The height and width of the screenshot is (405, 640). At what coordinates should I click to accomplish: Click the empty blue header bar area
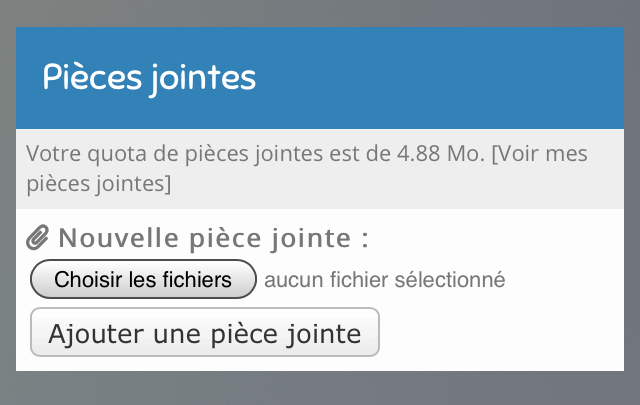coord(441,78)
